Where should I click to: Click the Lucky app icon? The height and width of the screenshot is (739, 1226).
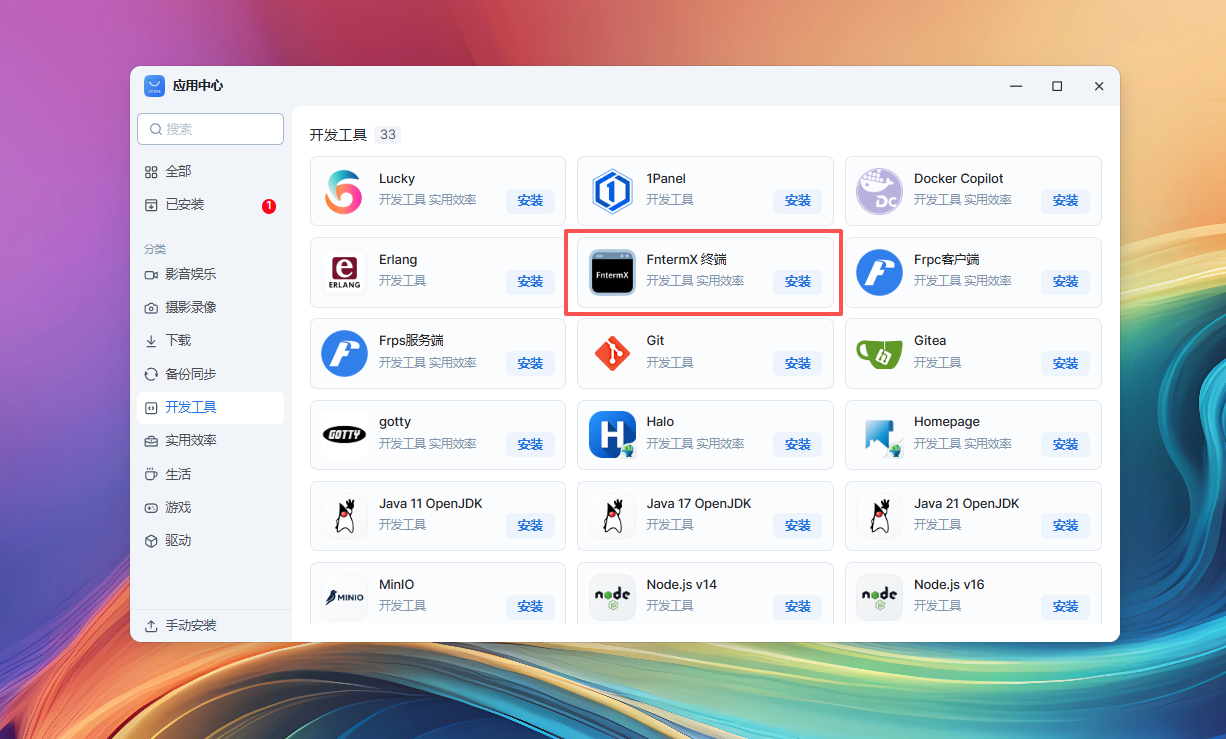point(344,191)
